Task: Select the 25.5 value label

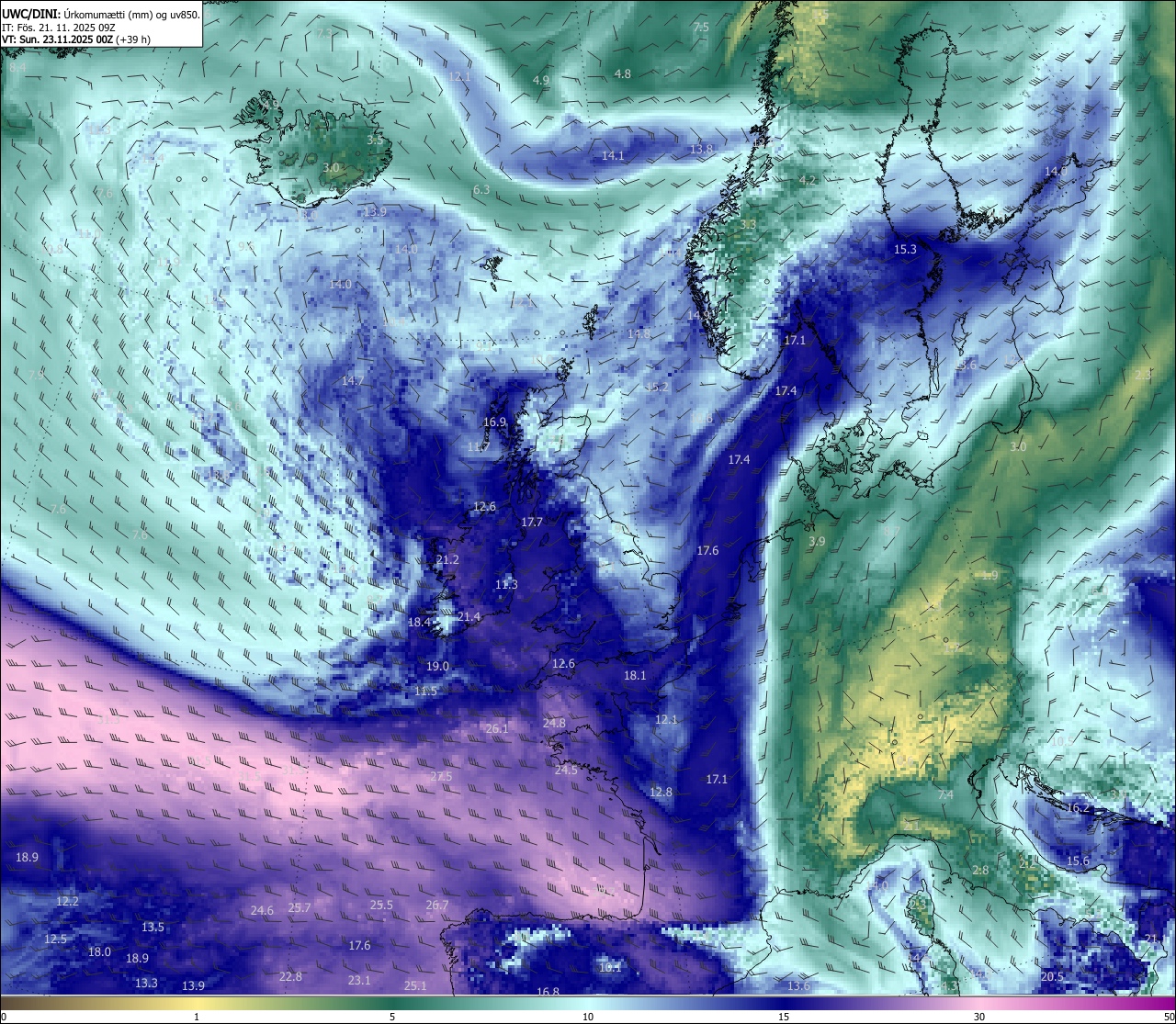Action: coord(381,905)
